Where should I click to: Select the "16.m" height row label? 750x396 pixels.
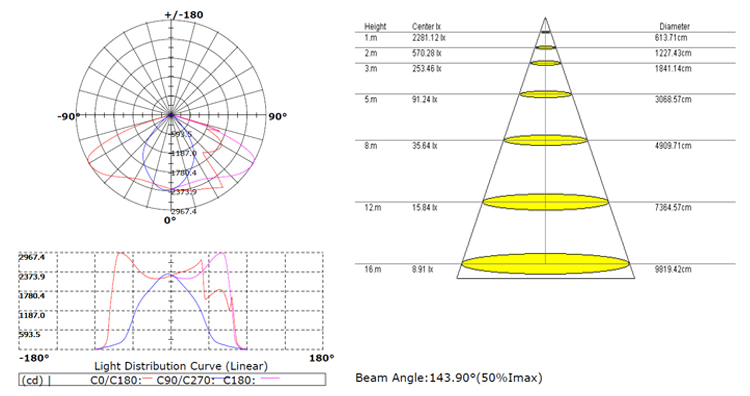[x=373, y=269]
